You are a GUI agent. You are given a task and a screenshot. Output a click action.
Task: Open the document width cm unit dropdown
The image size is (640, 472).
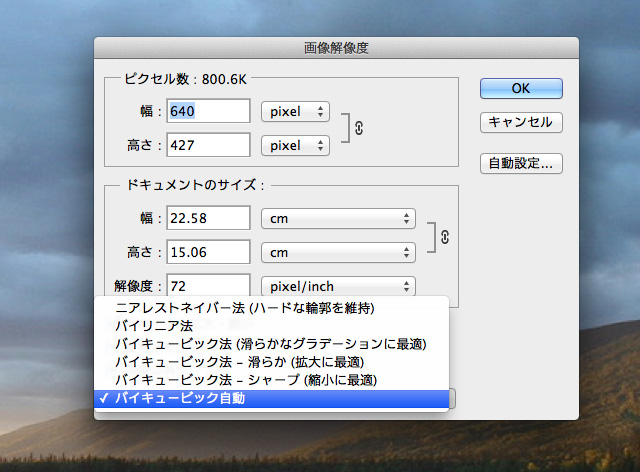338,217
